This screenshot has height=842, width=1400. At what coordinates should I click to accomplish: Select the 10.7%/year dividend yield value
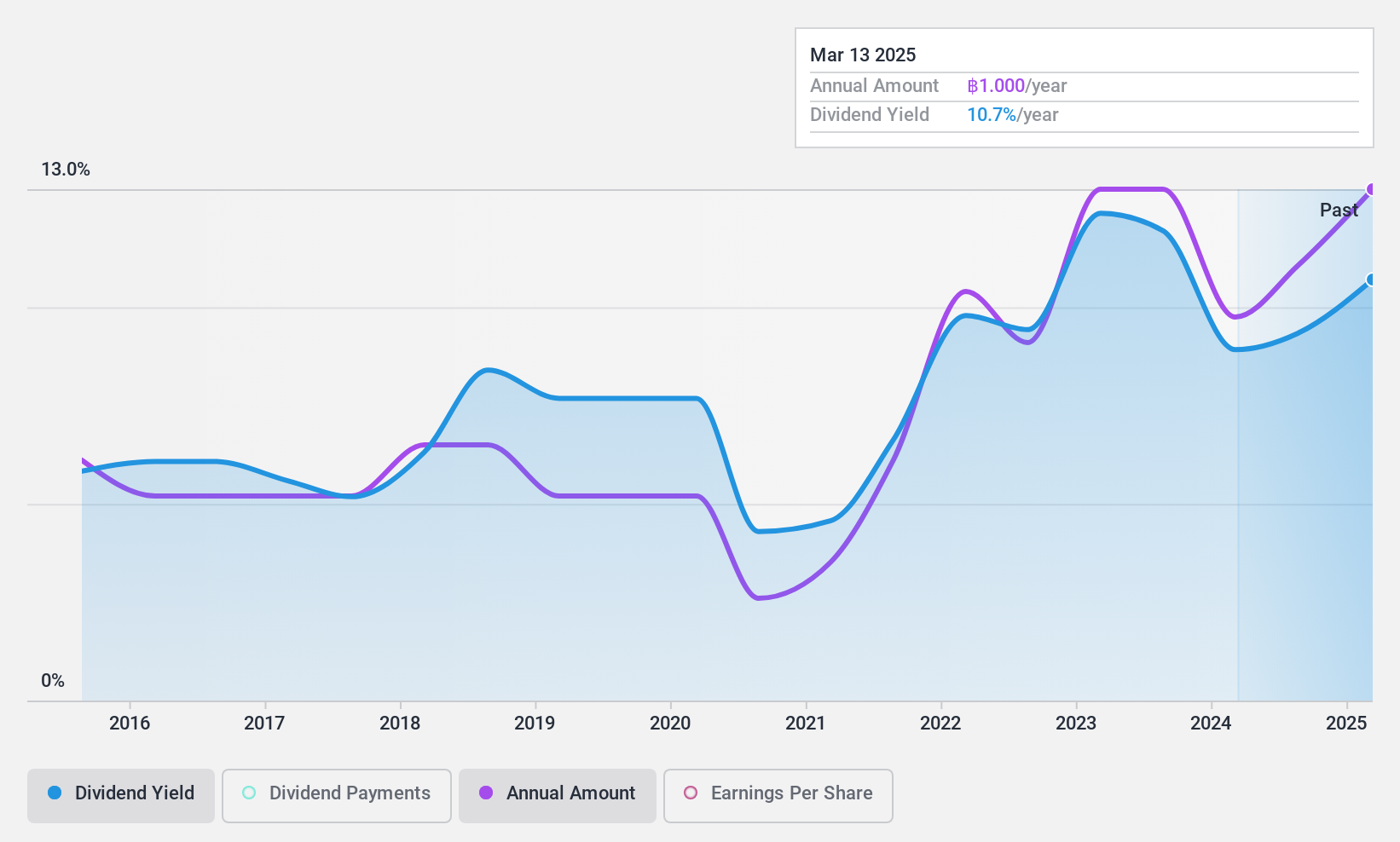(x=1013, y=115)
